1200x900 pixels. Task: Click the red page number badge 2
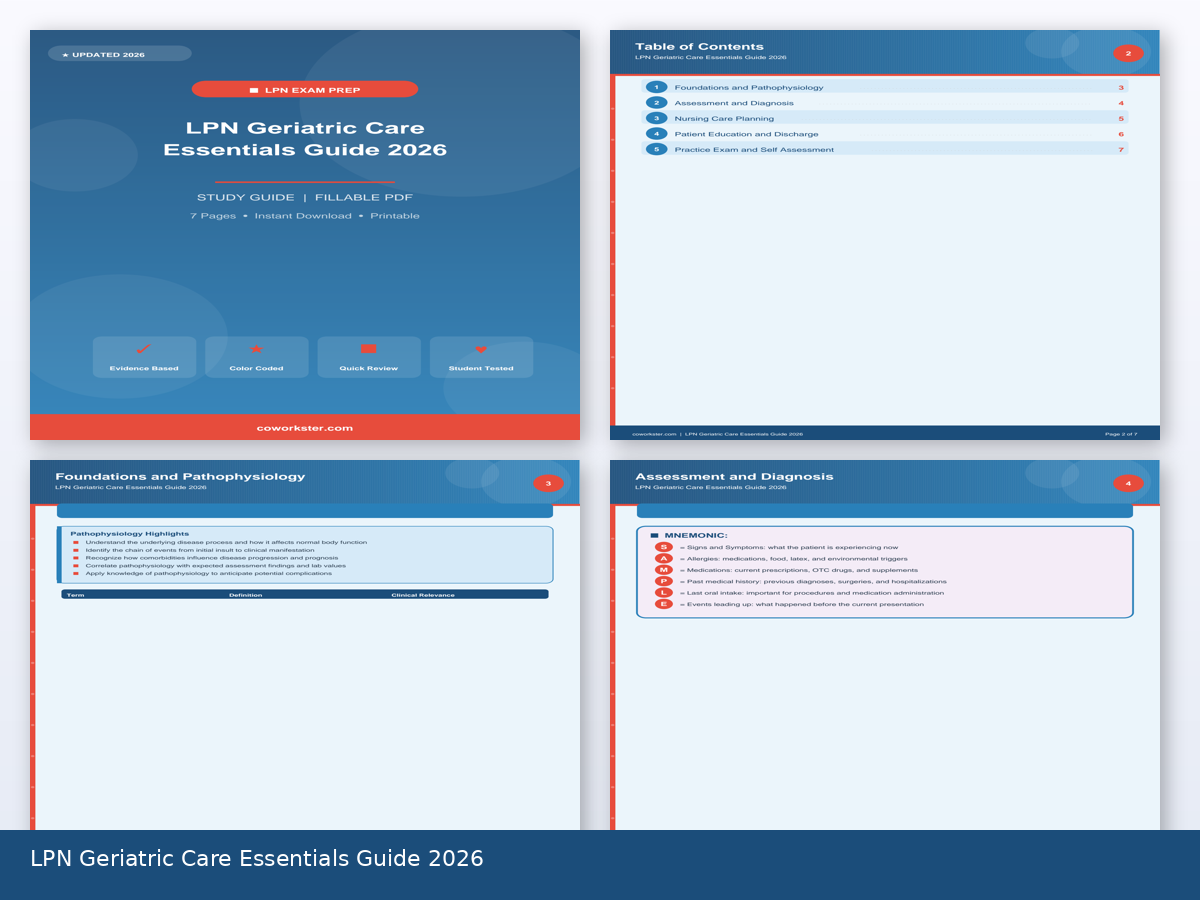tap(1129, 53)
